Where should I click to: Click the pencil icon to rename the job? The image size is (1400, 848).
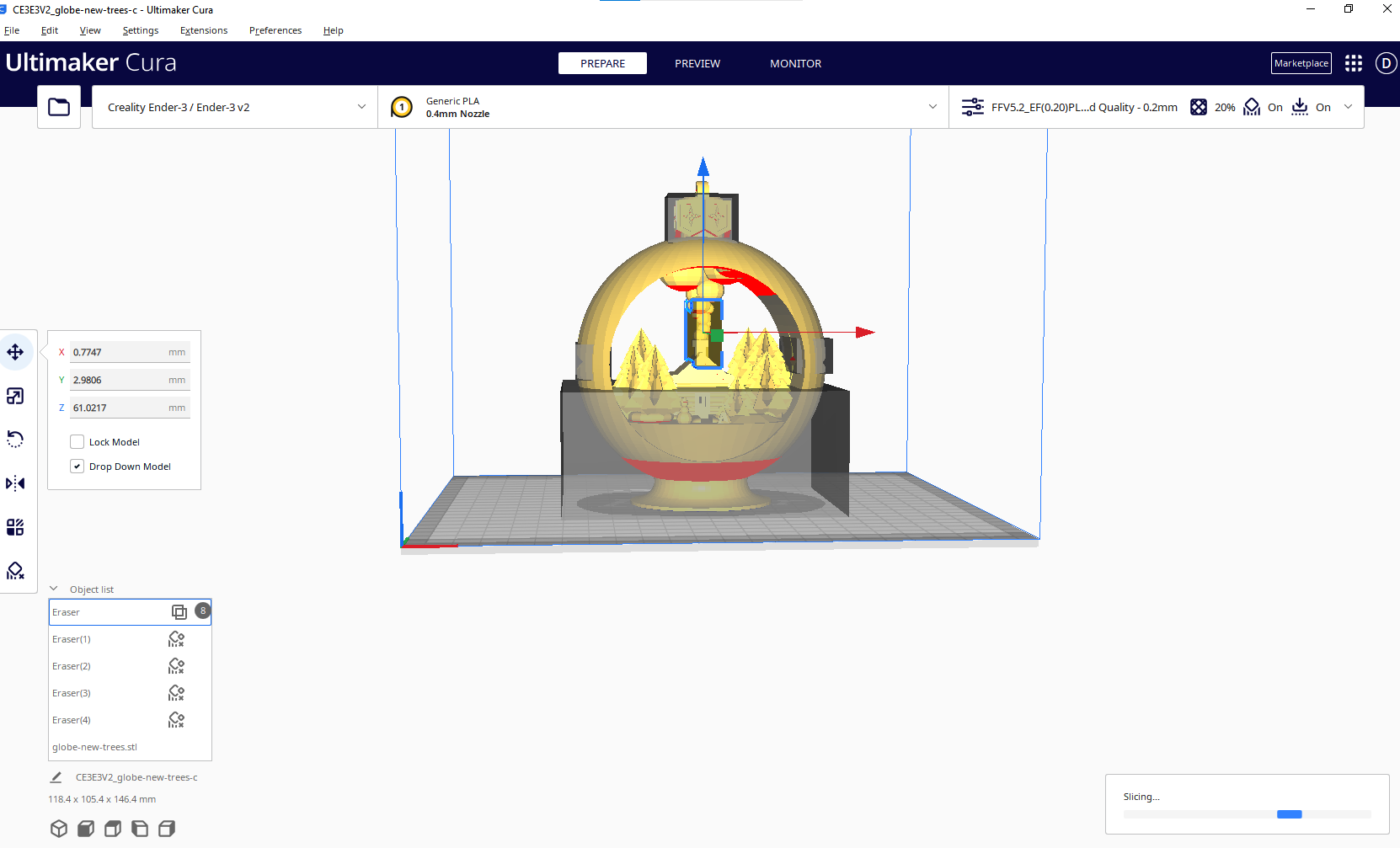56,777
